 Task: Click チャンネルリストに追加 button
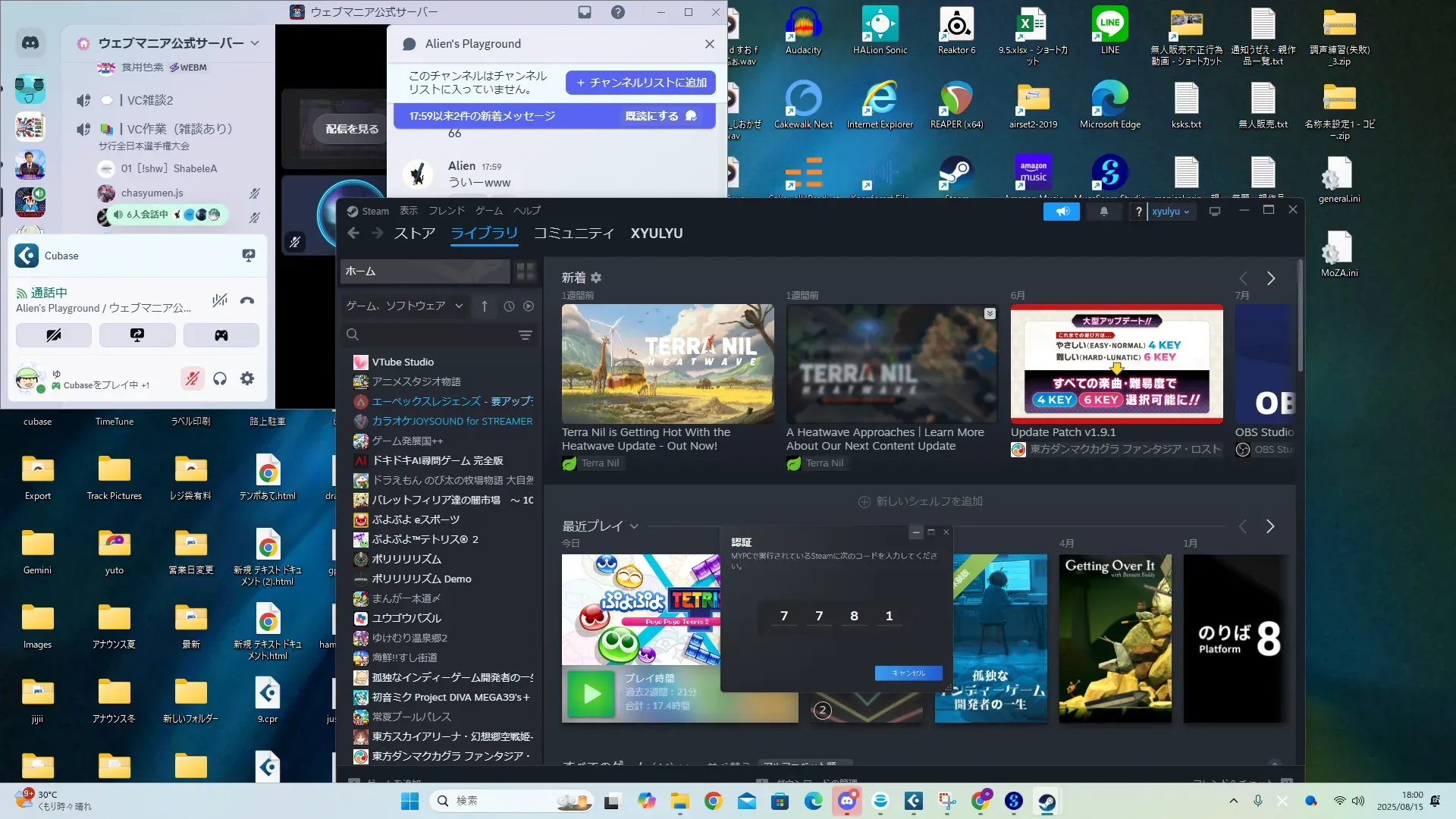[x=641, y=83]
